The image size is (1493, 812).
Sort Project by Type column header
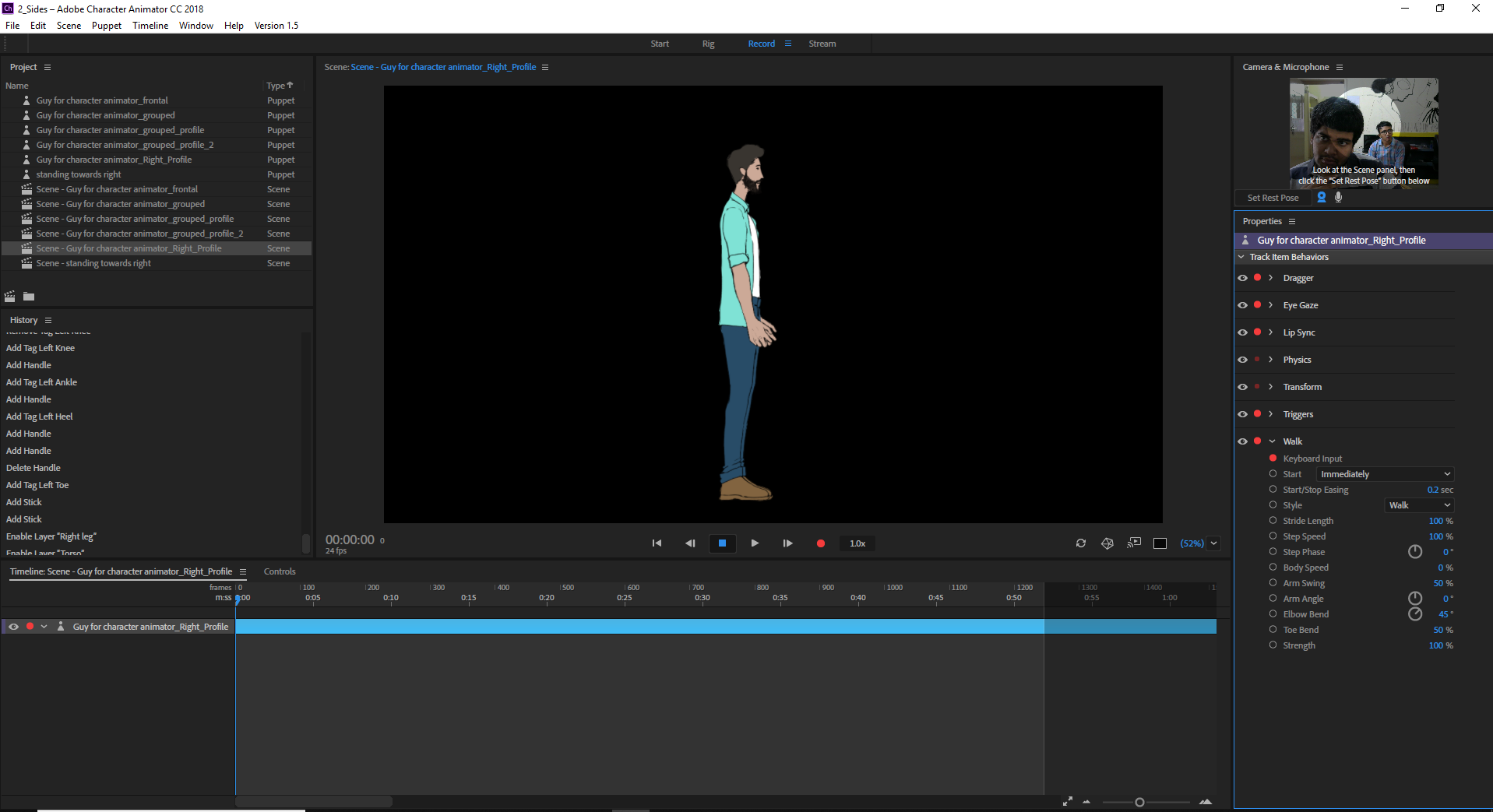(x=280, y=86)
